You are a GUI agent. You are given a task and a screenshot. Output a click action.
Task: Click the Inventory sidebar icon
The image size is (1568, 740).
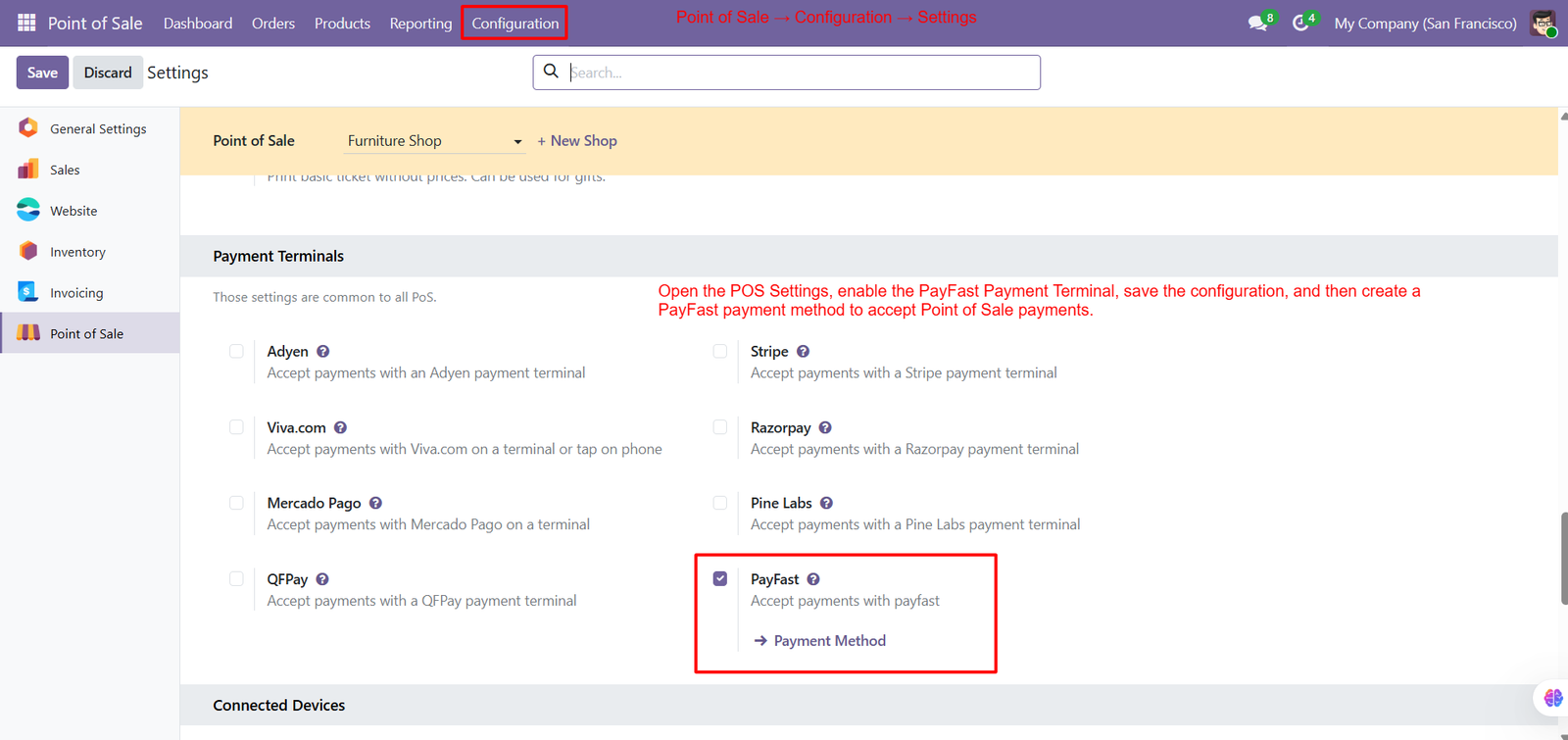(x=28, y=252)
